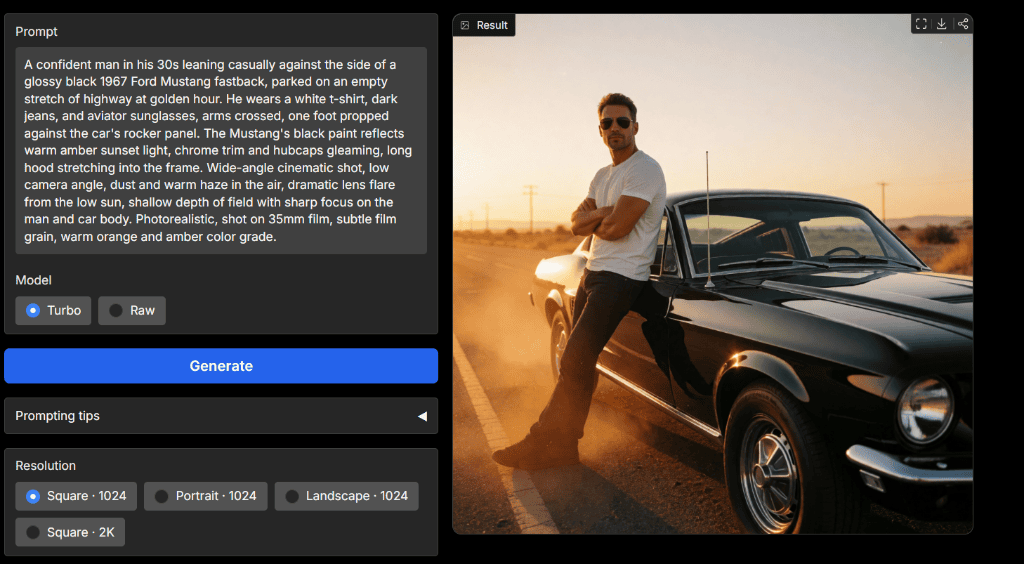This screenshot has height=564, width=1024.
Task: Click the picture icon beside Result label
Action: point(465,25)
